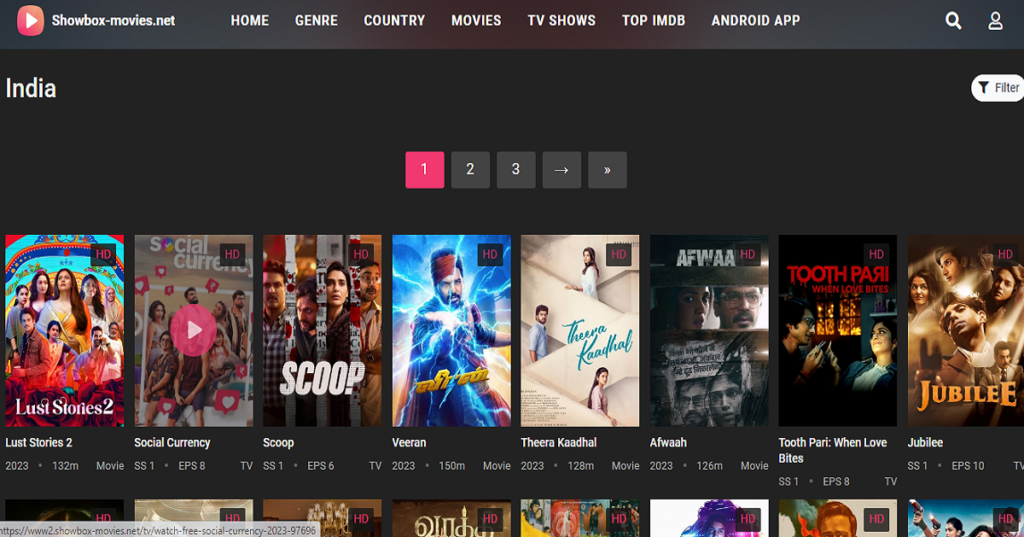Open the Filter button
The height and width of the screenshot is (537, 1024).
pos(998,88)
